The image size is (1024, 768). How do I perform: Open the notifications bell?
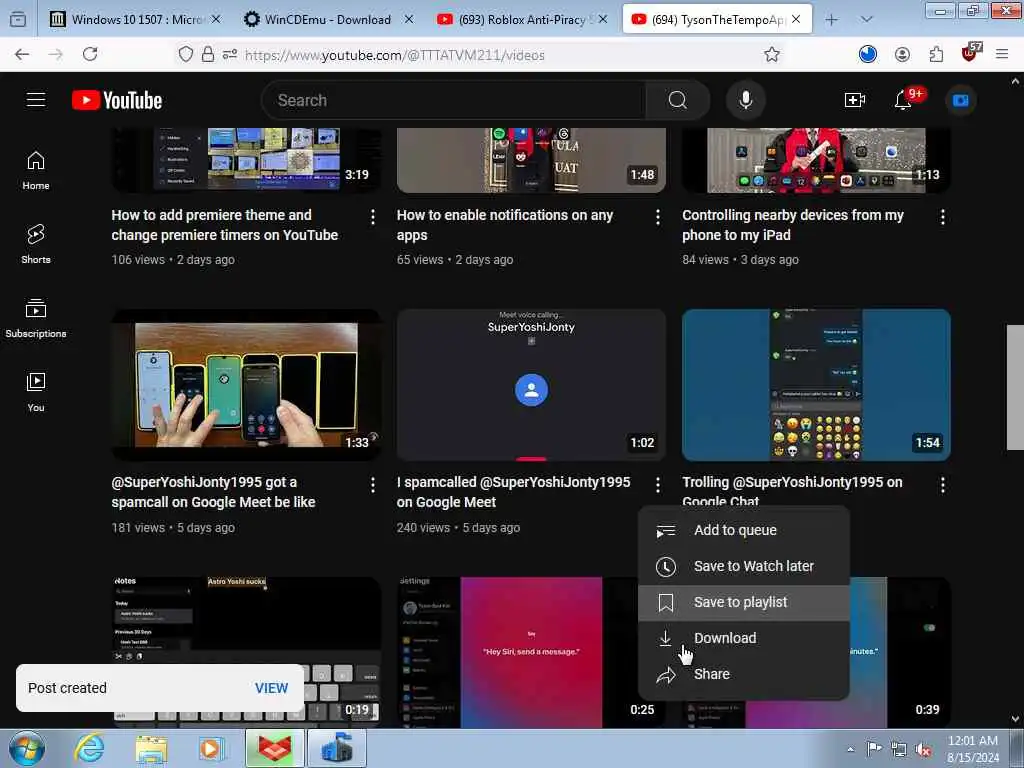tap(903, 100)
